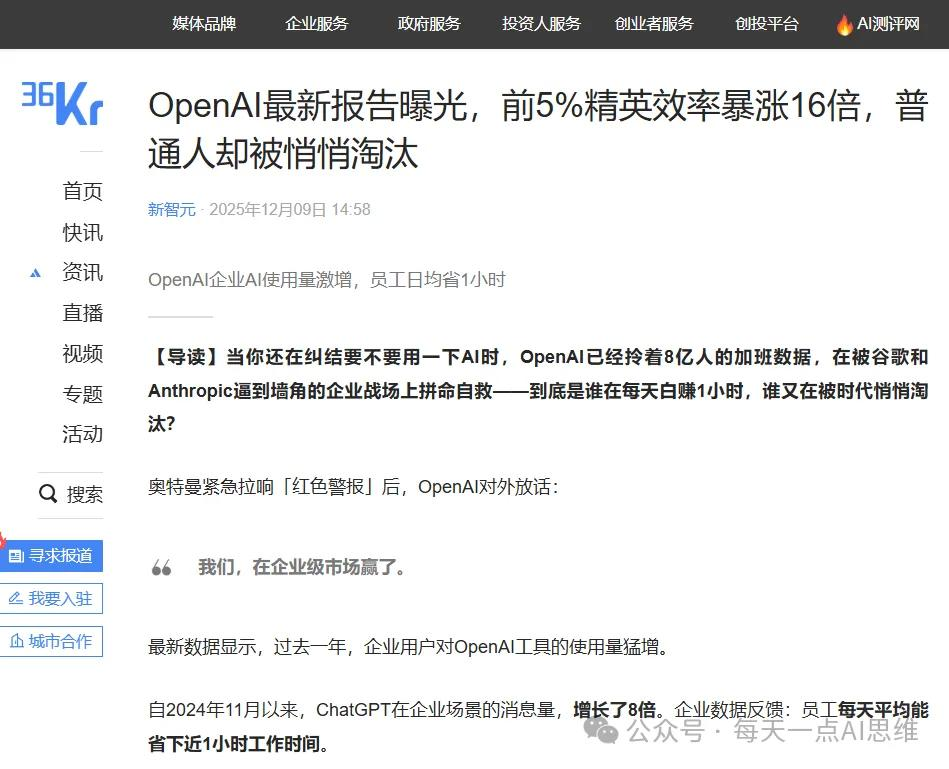This screenshot has height=769, width=949.
Task: Open 企业服务 in top navigation
Action: coord(317,24)
